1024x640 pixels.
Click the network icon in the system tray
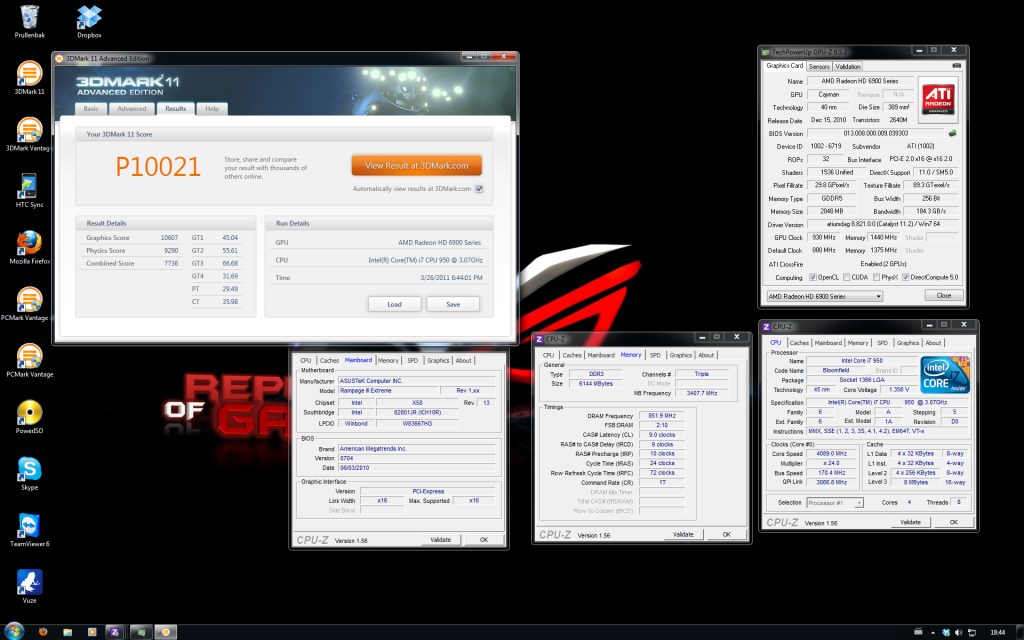coord(971,632)
